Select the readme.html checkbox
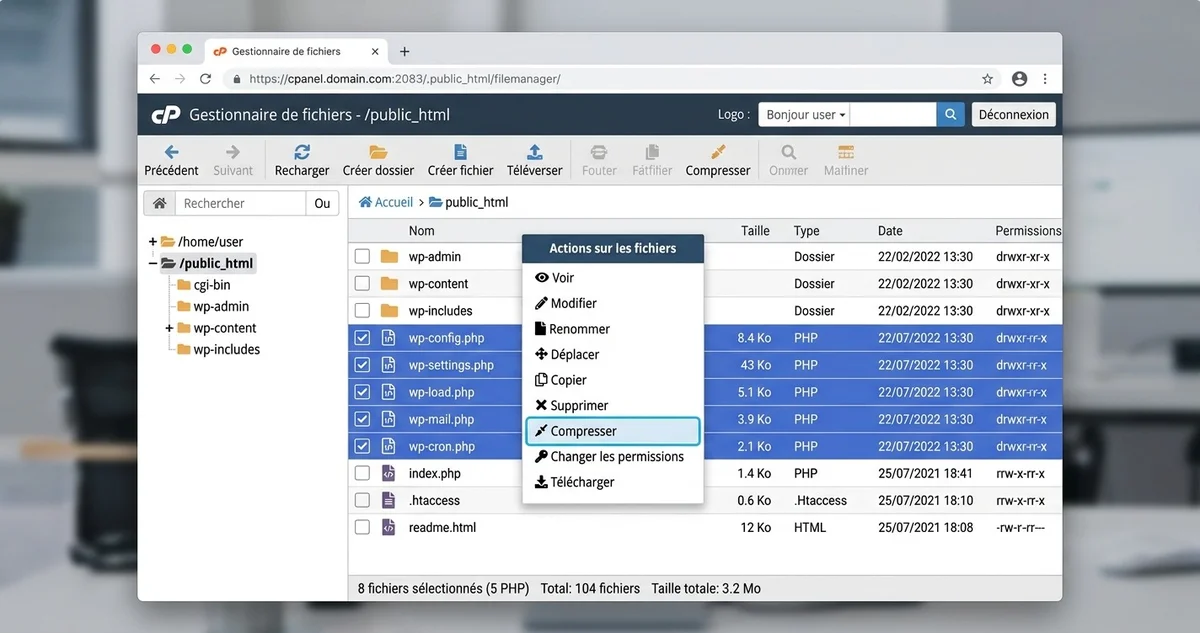 pyautogui.click(x=362, y=527)
